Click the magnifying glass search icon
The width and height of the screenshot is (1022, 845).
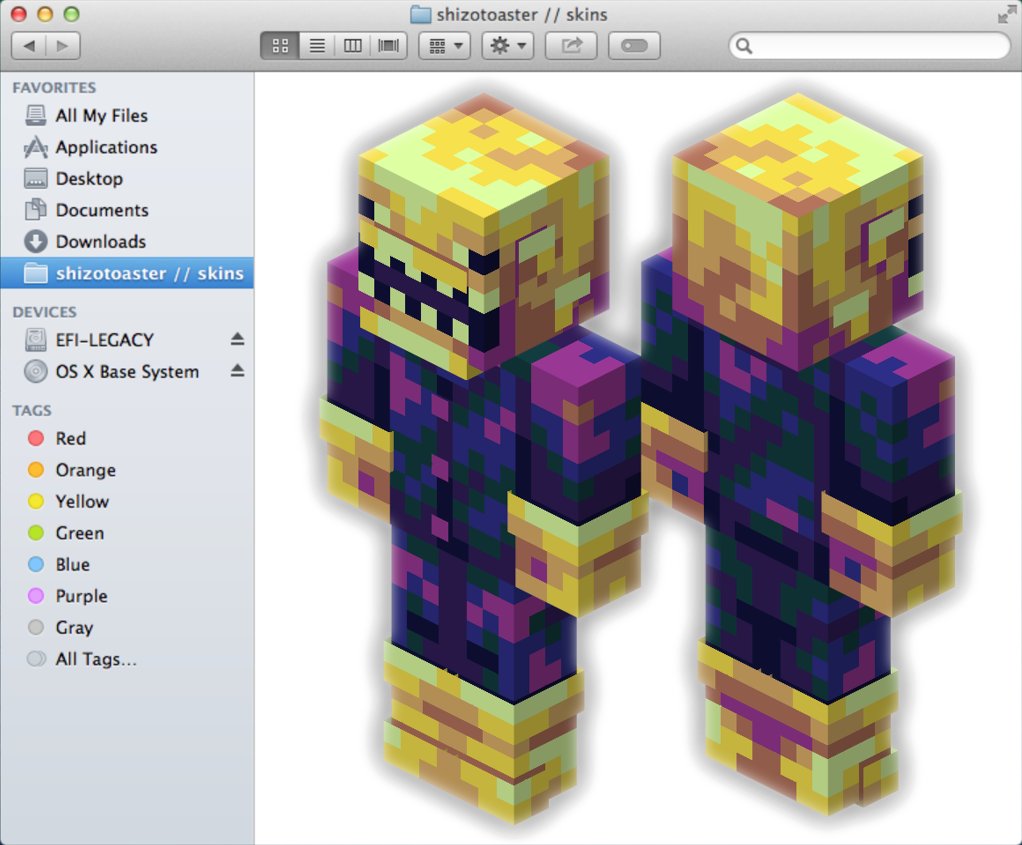744,46
